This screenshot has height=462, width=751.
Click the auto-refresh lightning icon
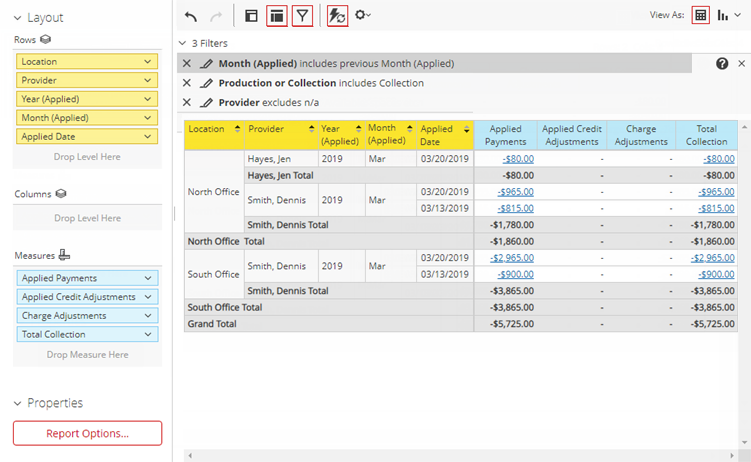338,16
